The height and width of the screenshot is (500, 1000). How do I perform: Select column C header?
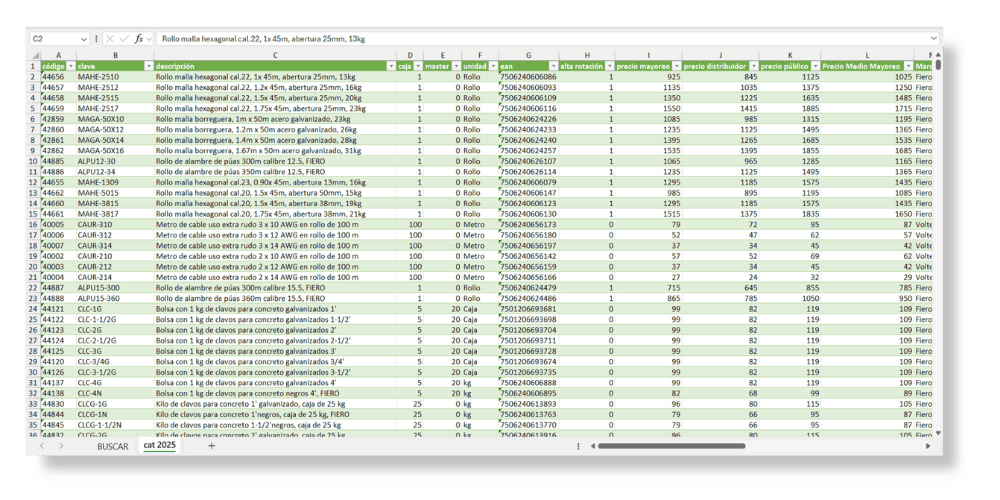coord(272,55)
